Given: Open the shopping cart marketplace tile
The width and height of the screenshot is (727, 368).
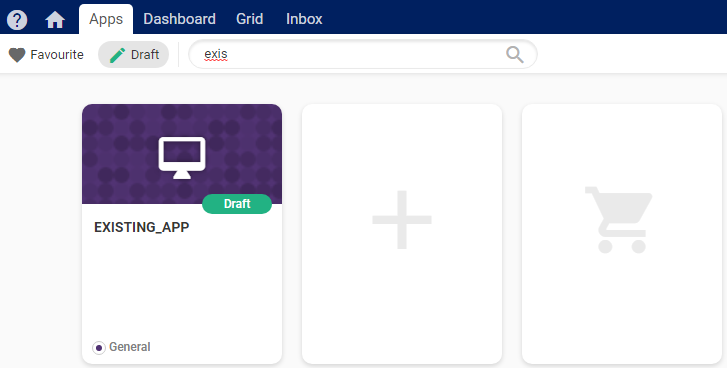Looking at the screenshot, I should (622, 234).
